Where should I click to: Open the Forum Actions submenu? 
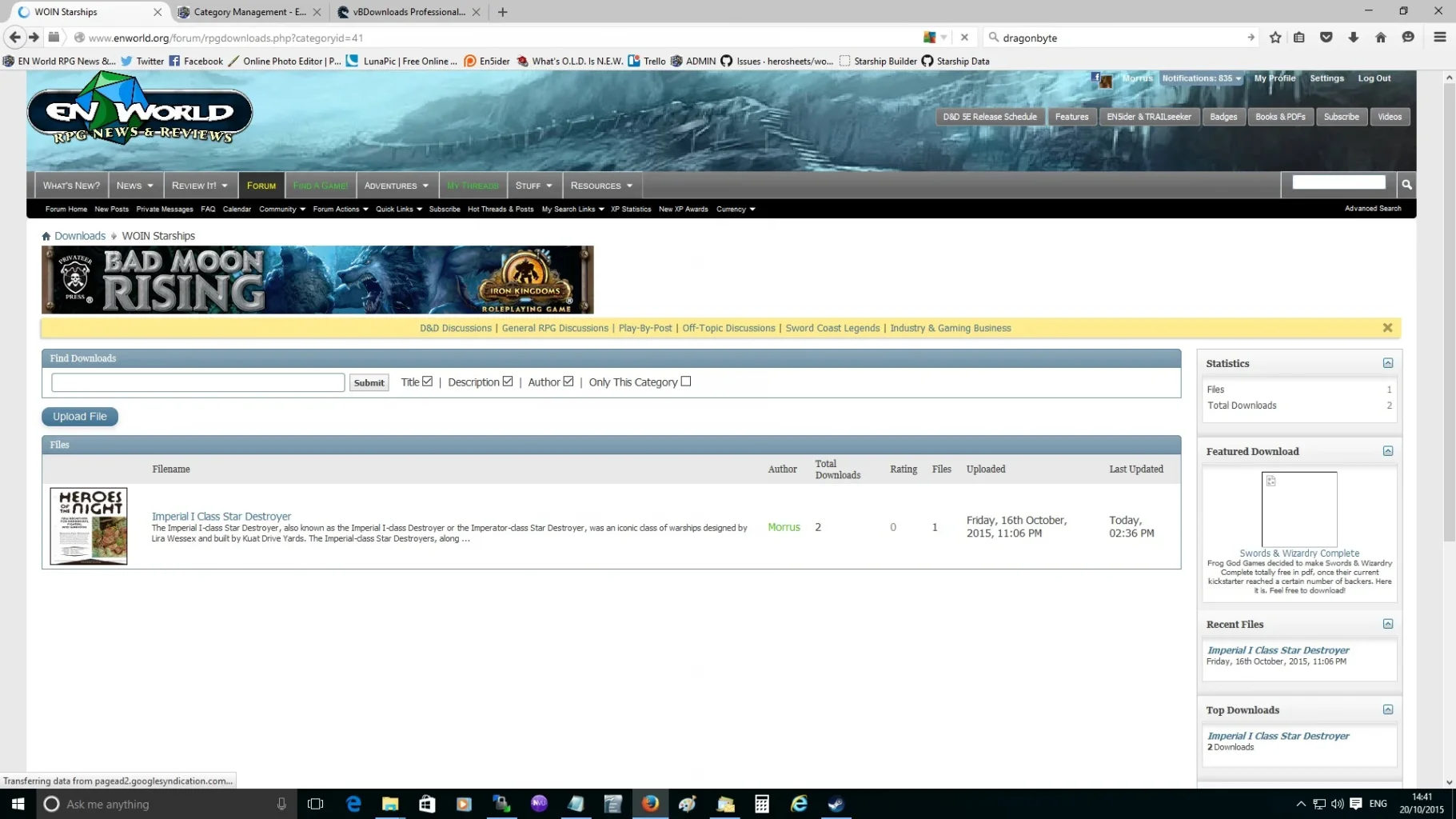pos(341,210)
